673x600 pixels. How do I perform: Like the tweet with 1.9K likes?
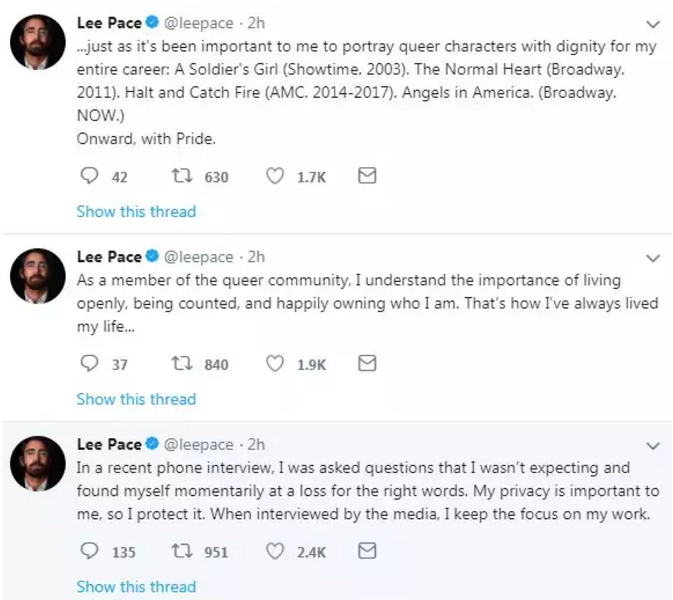276,364
